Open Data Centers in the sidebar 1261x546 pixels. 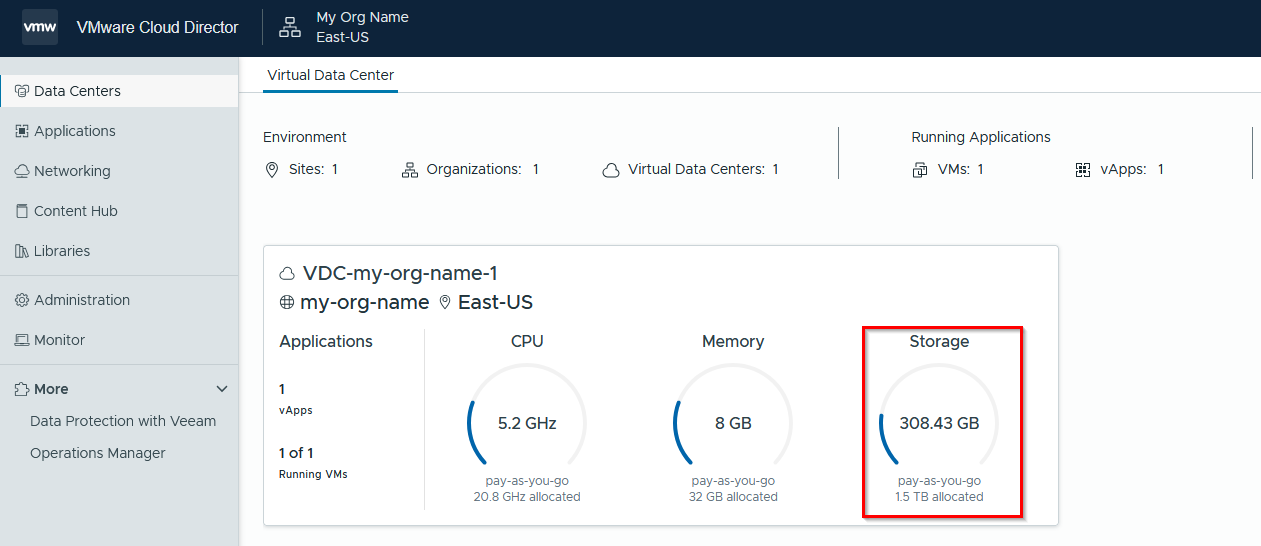point(119,91)
